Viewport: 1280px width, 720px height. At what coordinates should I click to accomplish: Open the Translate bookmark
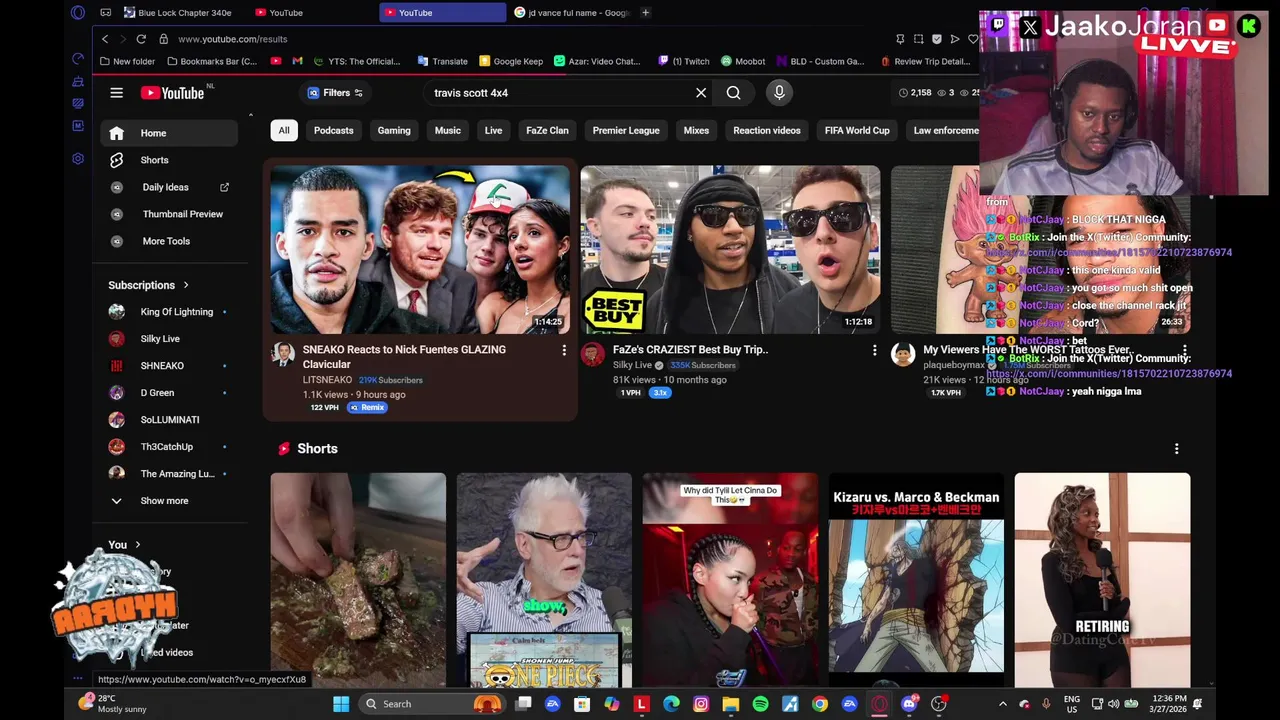coord(443,61)
